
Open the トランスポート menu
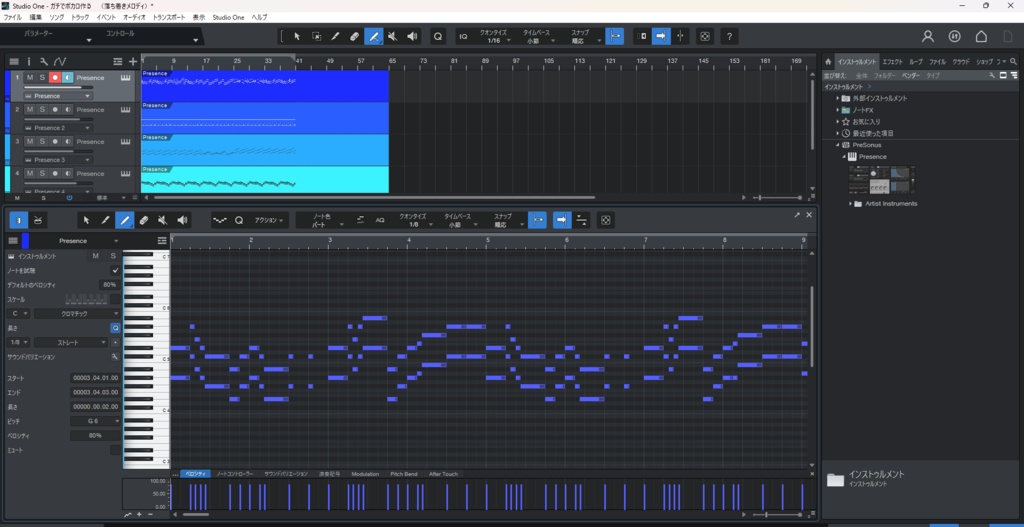(x=170, y=17)
